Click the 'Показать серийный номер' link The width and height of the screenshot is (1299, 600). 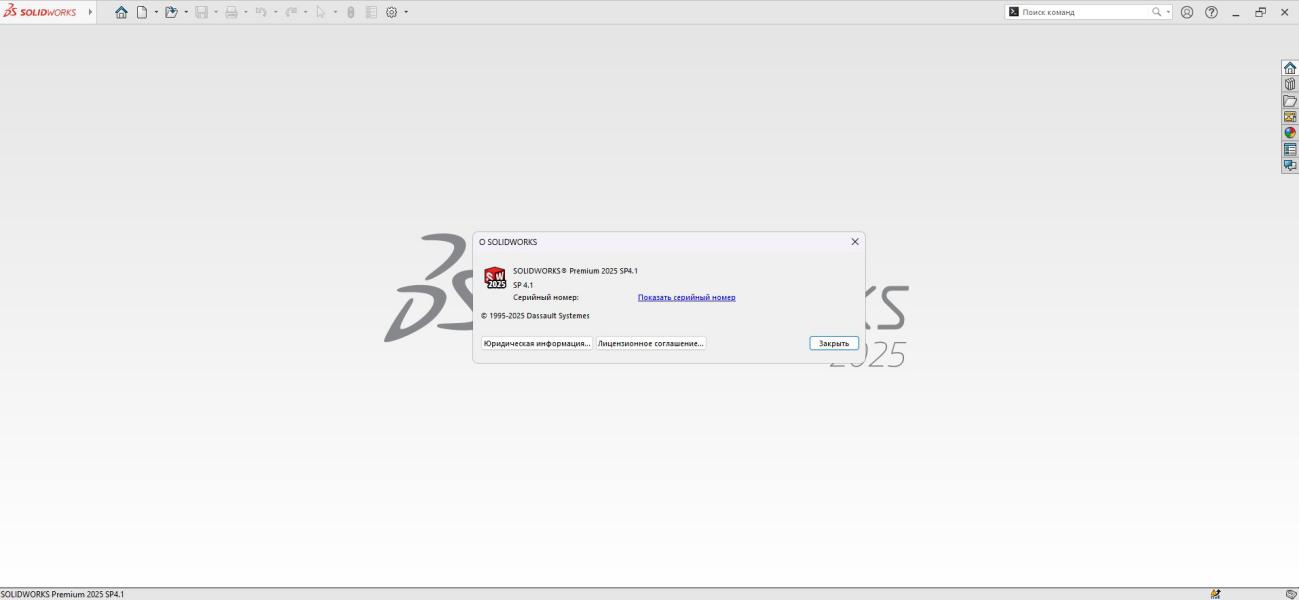686,297
